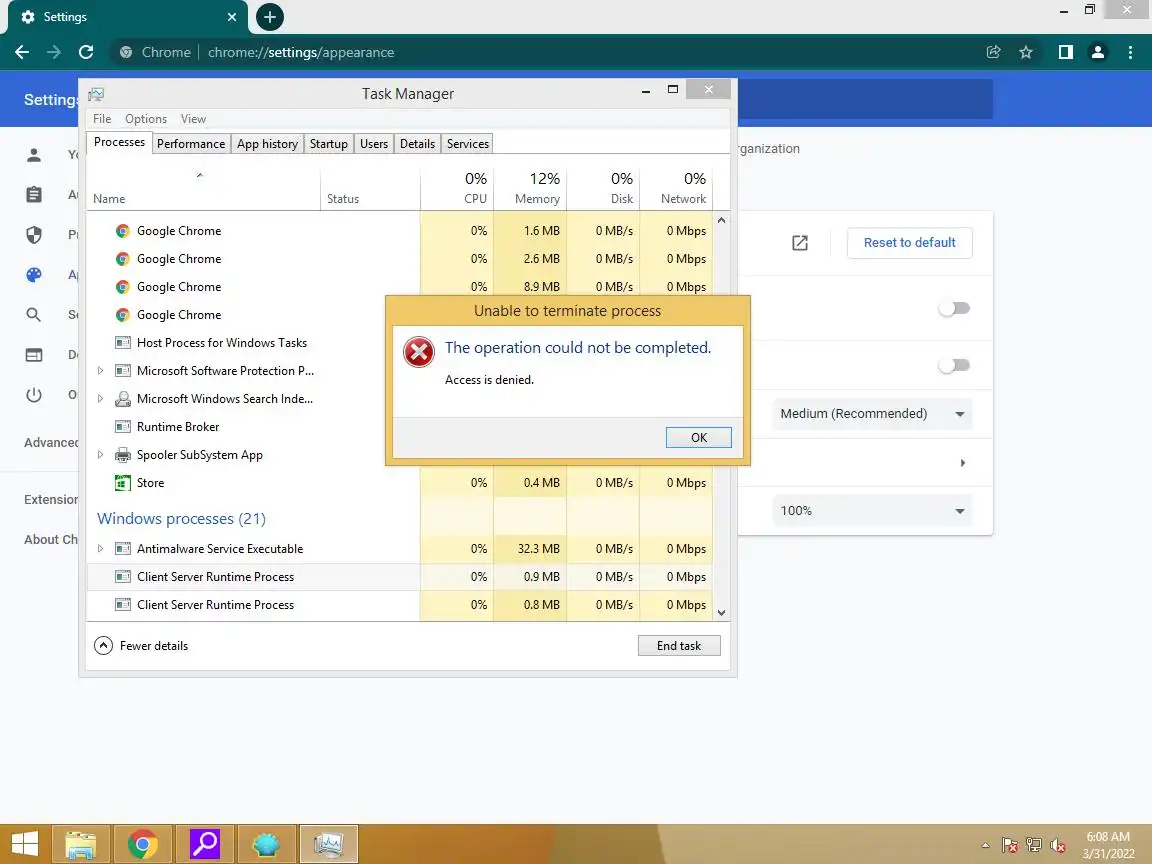Click the Chrome back arrow

tap(22, 52)
